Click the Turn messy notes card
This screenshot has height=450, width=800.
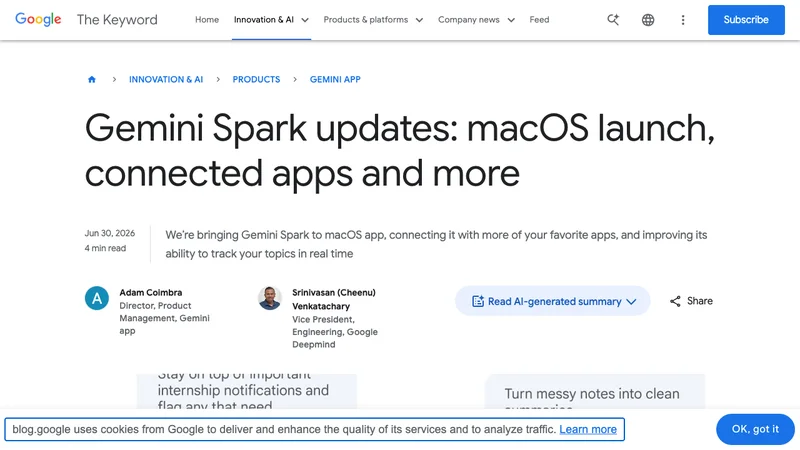tap(595, 391)
